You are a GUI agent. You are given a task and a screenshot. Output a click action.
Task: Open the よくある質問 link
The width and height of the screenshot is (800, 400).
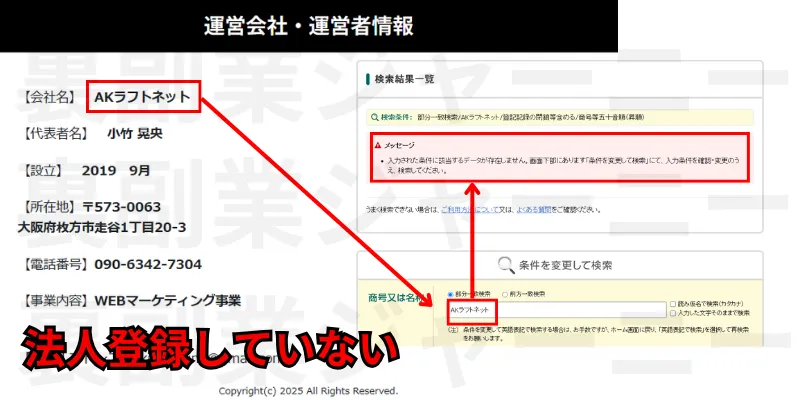tap(534, 210)
